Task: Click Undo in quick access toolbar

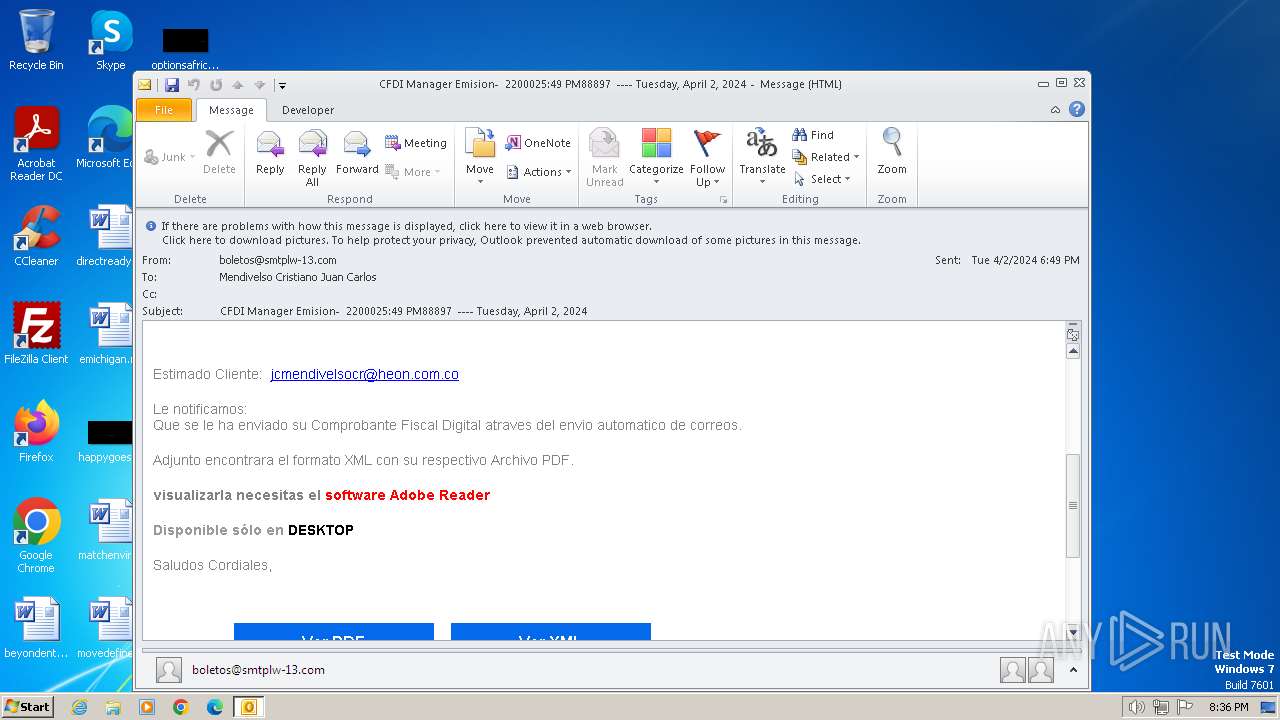Action: (194, 85)
